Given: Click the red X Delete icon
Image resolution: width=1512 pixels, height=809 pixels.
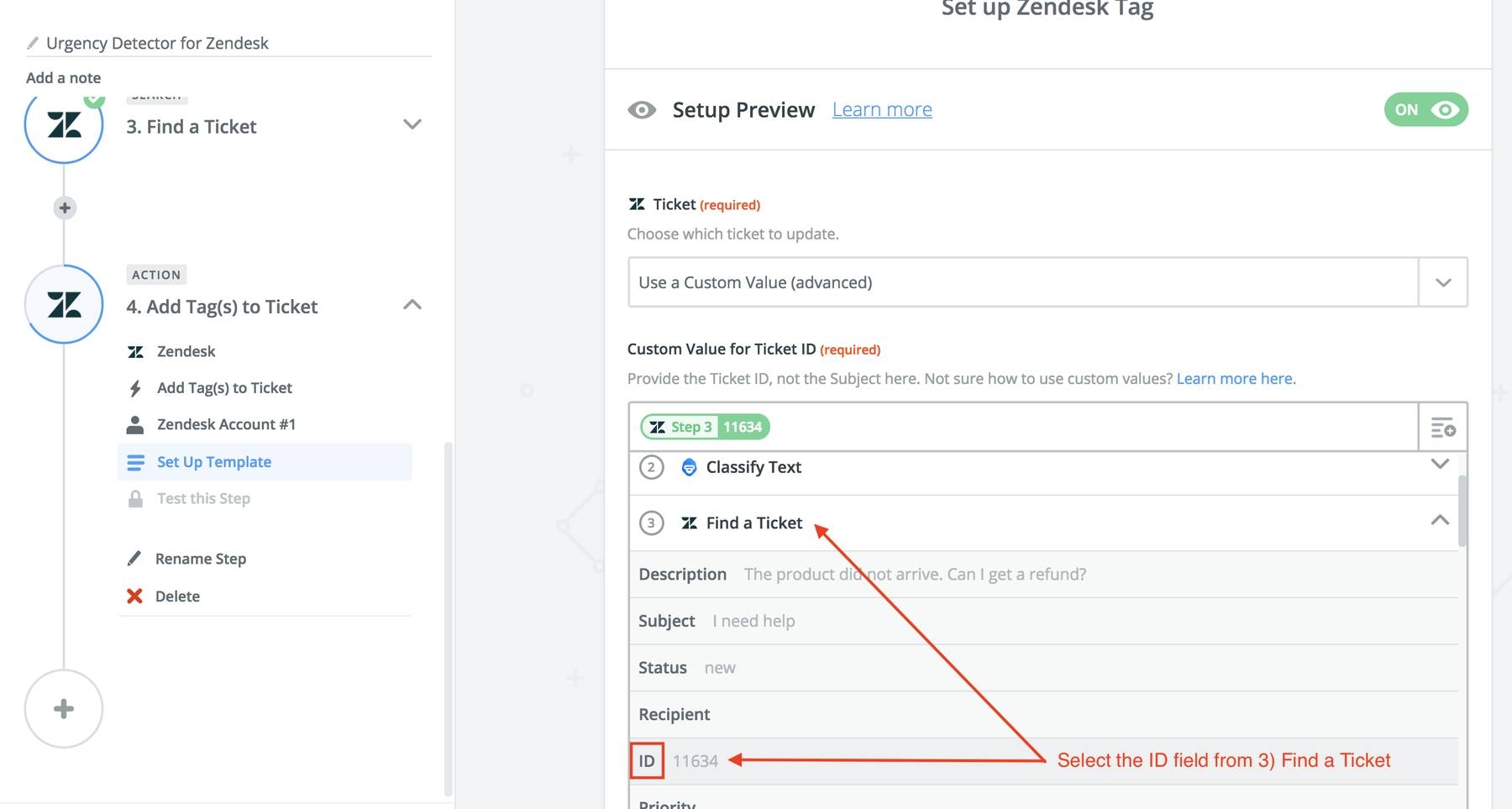Looking at the screenshot, I should point(134,596).
